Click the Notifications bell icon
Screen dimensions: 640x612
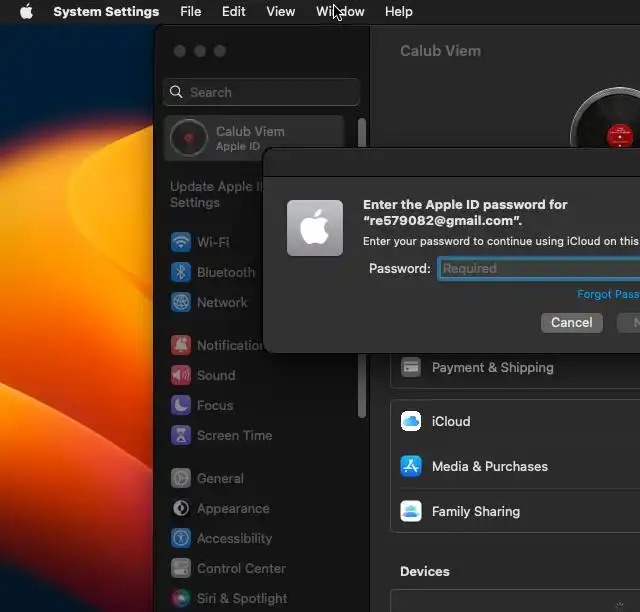181,345
